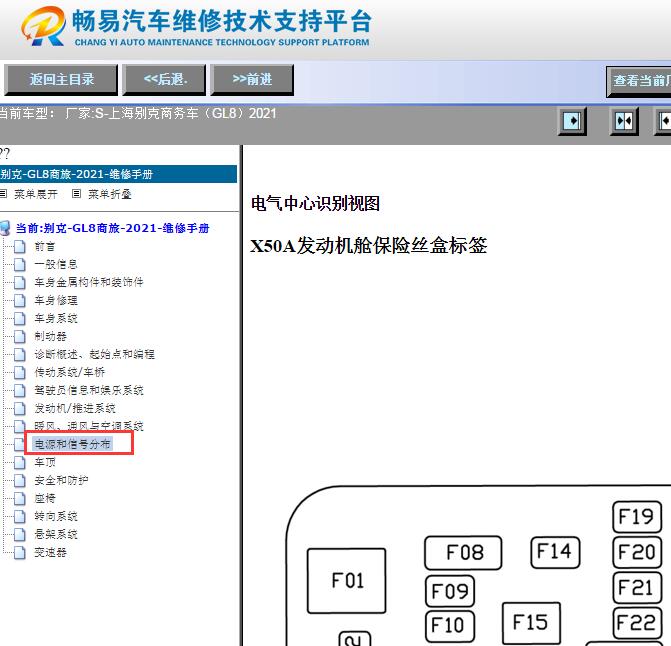The image size is (671, 646).
Task: Open the 安全和防护 chapter
Action: click(x=61, y=480)
